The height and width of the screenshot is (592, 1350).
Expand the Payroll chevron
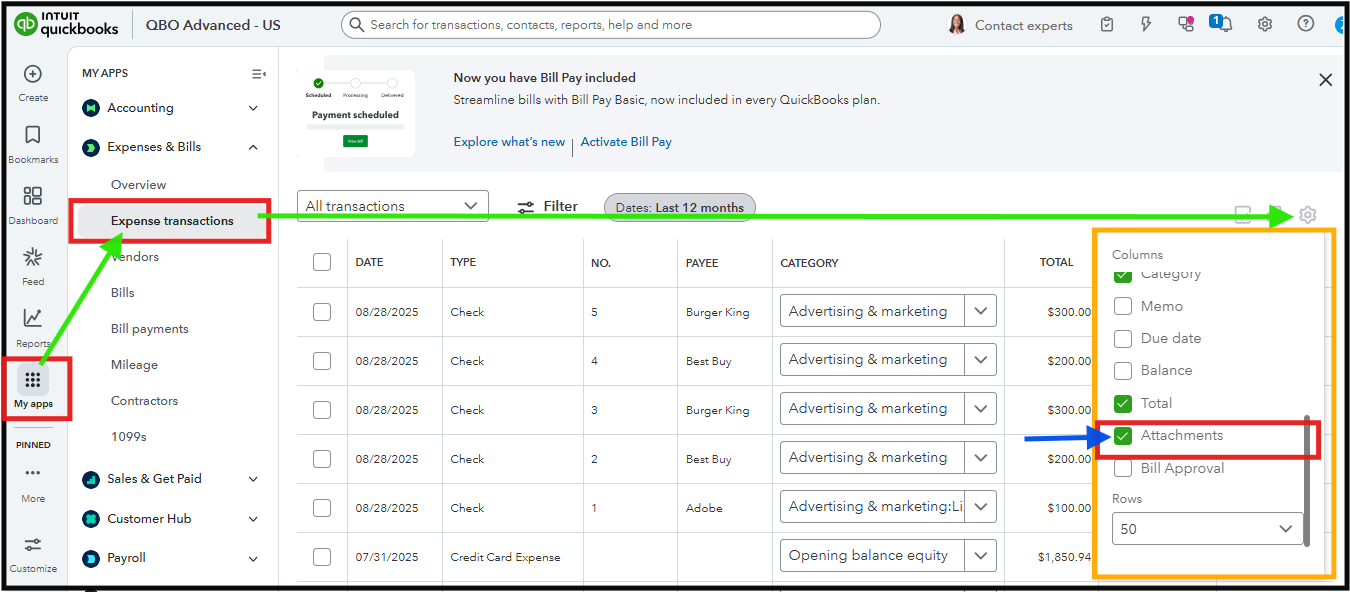point(253,558)
